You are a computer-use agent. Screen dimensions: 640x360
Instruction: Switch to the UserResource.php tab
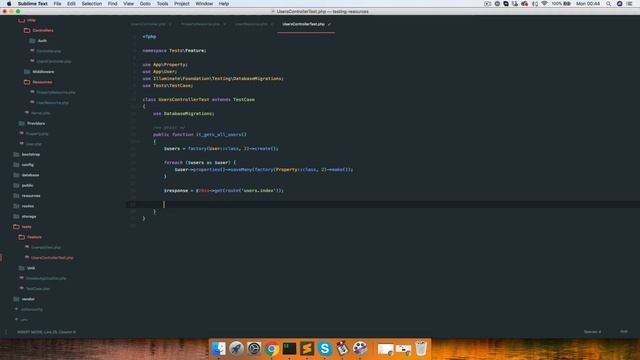251,24
